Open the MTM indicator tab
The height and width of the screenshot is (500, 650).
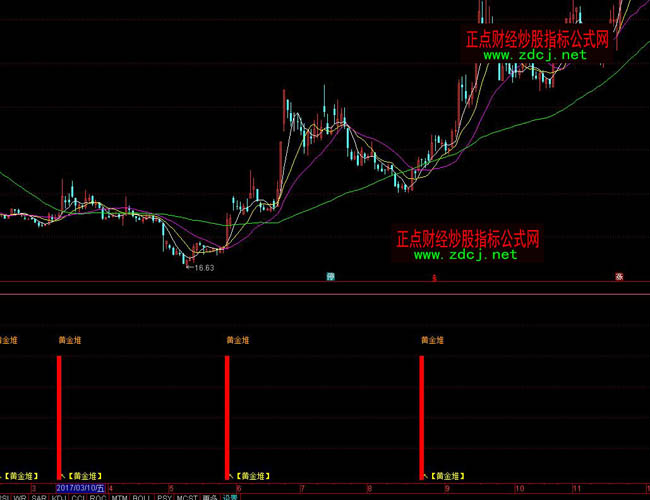pos(119,496)
